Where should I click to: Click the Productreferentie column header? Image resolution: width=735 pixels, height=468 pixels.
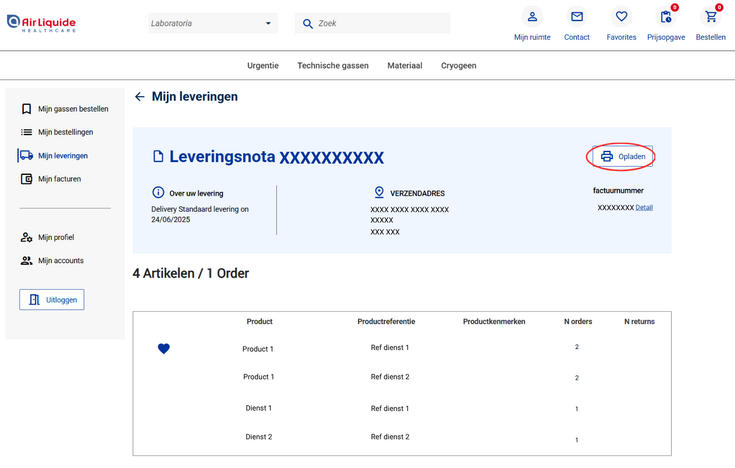click(386, 322)
